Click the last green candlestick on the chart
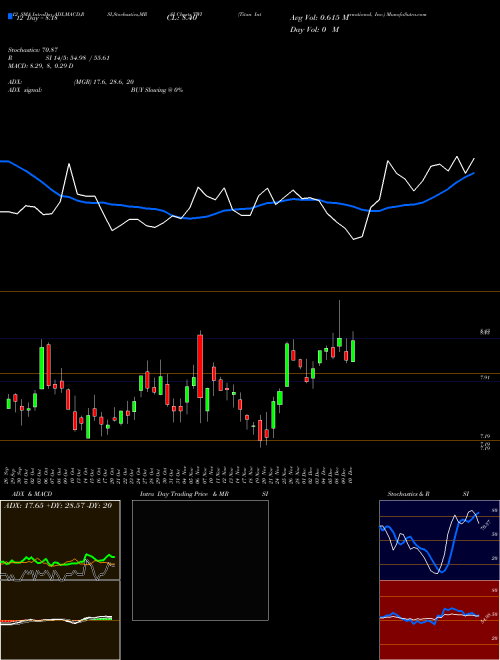 pyautogui.click(x=353, y=351)
